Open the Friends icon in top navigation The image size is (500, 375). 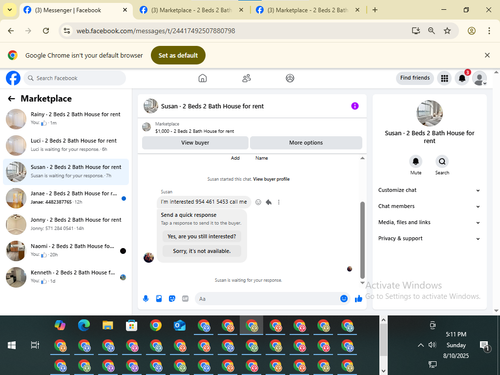[246, 78]
